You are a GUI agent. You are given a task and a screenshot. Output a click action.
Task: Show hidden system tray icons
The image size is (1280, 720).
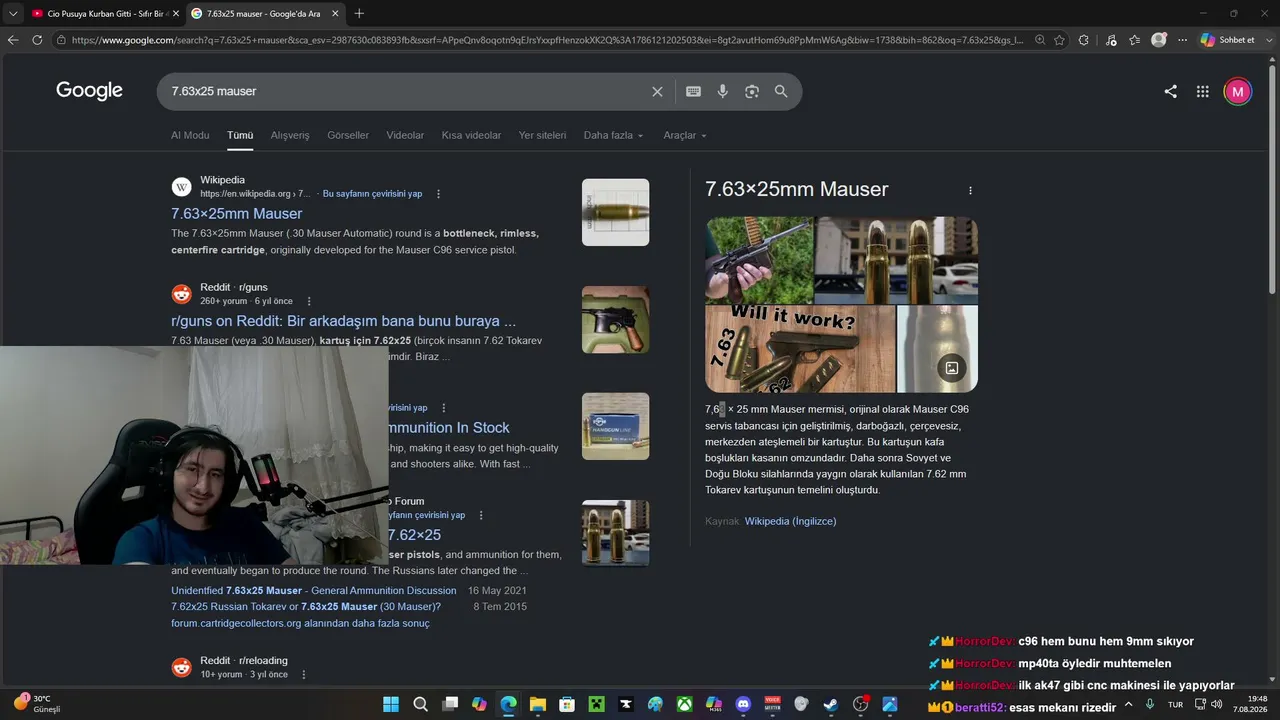(1129, 704)
